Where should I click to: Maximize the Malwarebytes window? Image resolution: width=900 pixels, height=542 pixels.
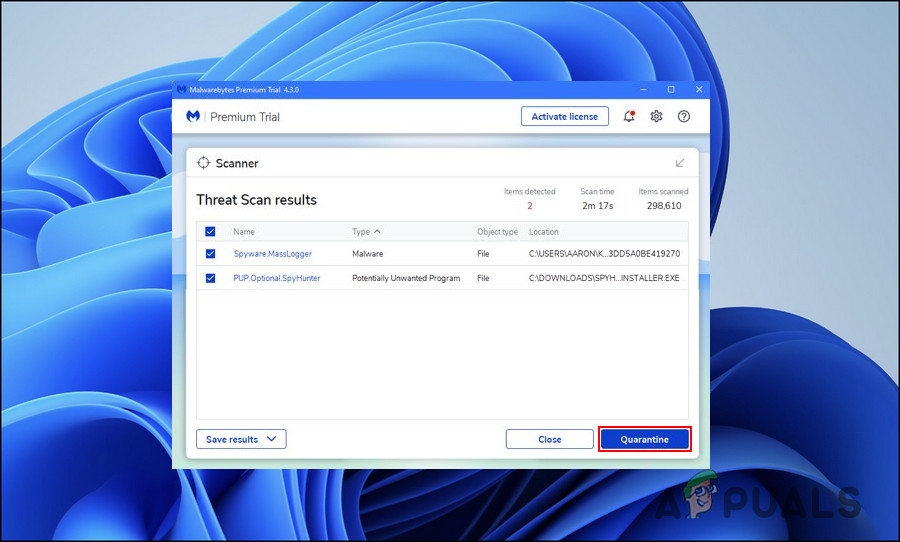(671, 90)
